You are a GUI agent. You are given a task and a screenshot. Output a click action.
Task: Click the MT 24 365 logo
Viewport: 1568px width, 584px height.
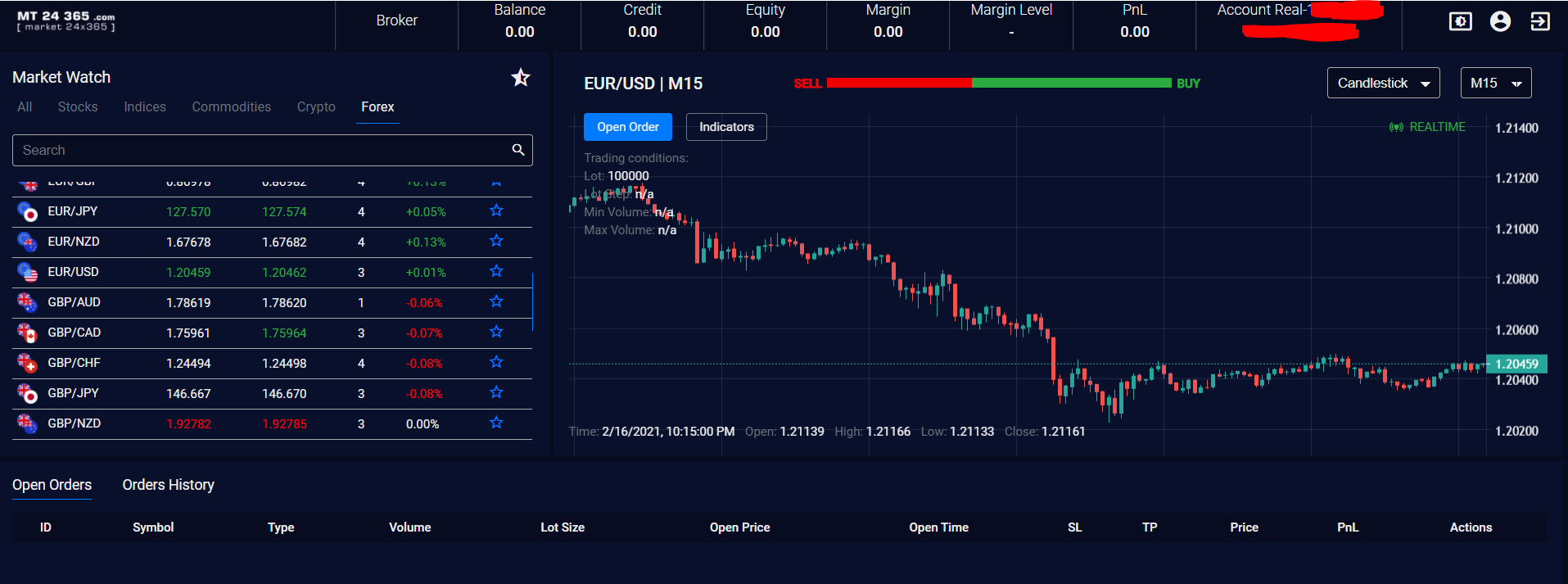pos(66,21)
